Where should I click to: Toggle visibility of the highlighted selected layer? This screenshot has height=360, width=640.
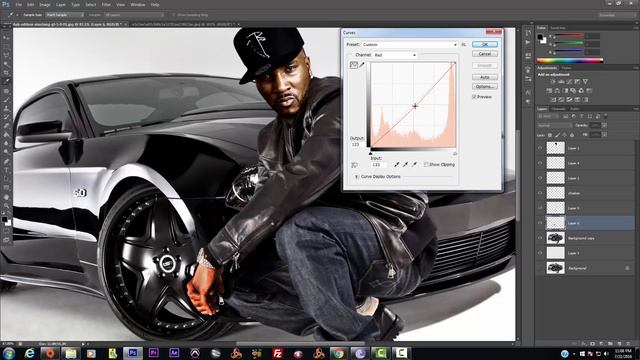click(x=540, y=223)
